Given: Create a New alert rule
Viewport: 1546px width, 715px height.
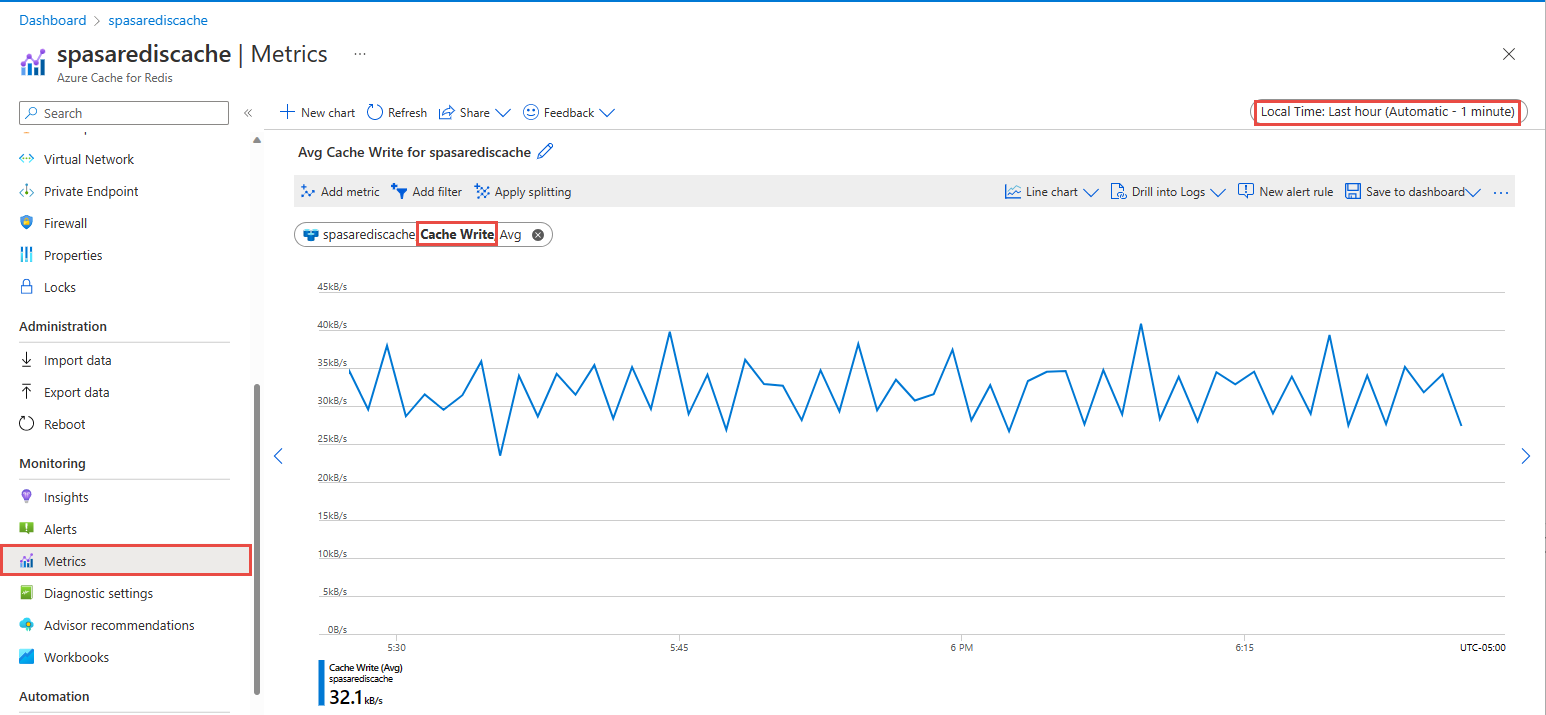Looking at the screenshot, I should click(1285, 191).
